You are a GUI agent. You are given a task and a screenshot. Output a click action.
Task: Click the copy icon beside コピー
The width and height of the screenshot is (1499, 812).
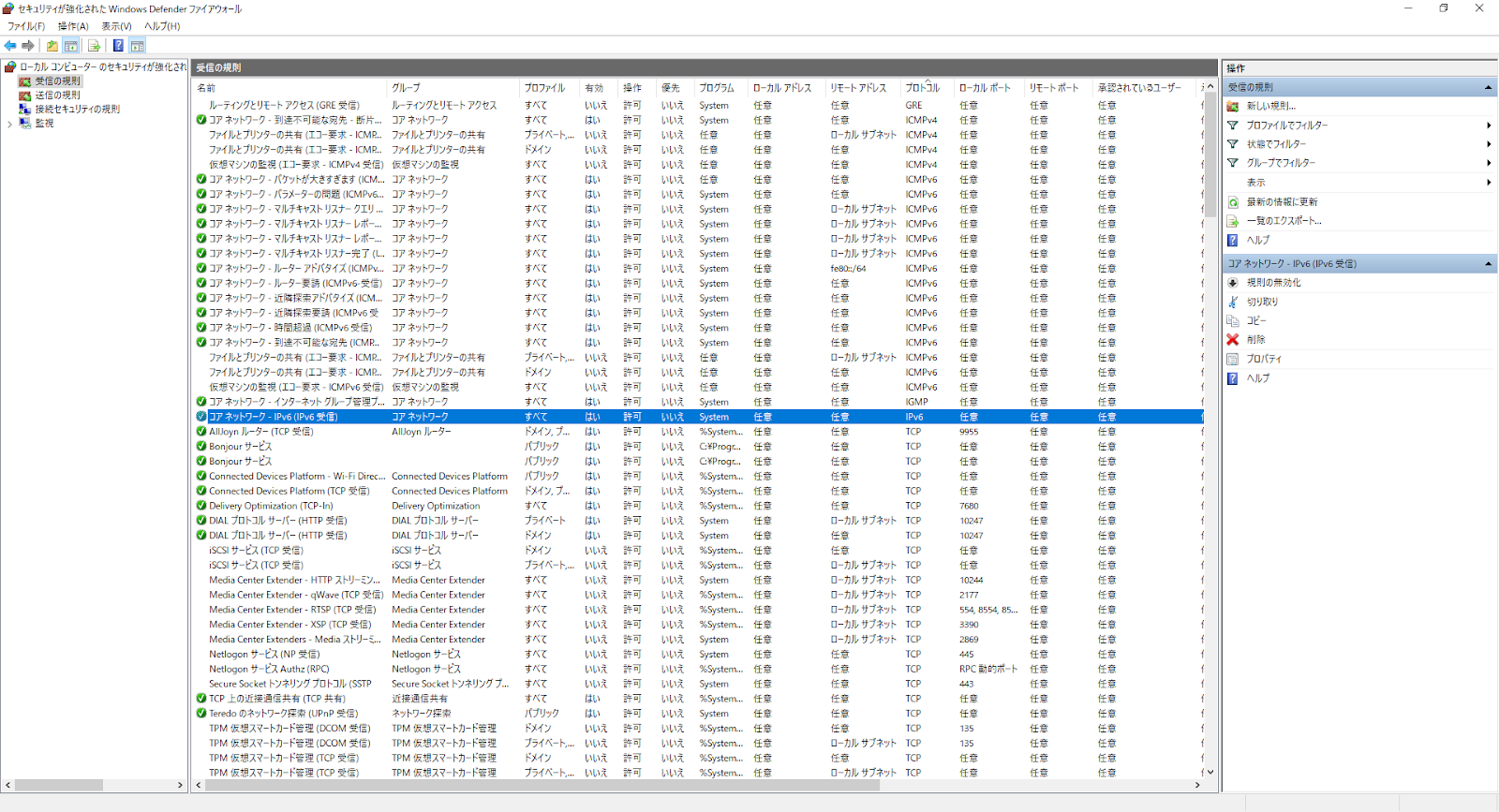click(x=1233, y=320)
